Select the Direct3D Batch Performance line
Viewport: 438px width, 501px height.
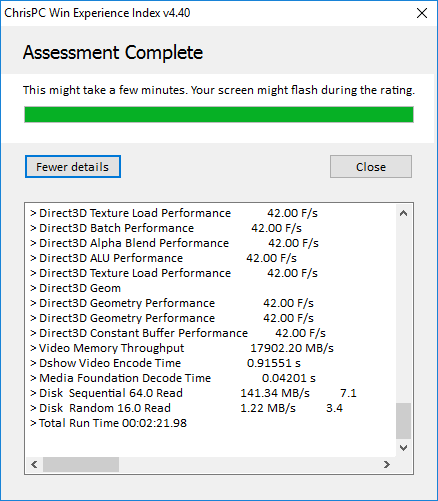[x=166, y=228]
